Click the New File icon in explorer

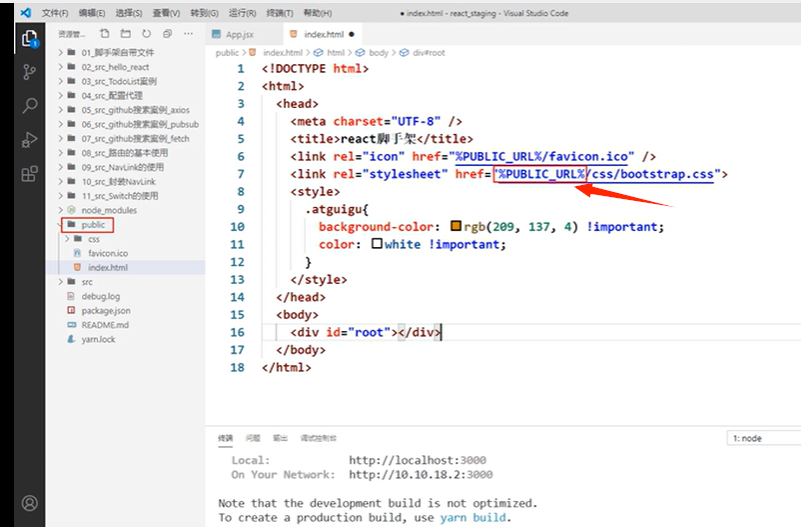tap(105, 34)
